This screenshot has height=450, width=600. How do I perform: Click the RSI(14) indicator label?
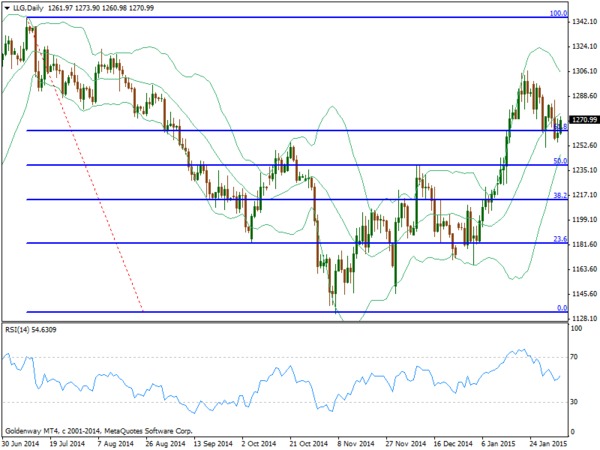[x=30, y=329]
